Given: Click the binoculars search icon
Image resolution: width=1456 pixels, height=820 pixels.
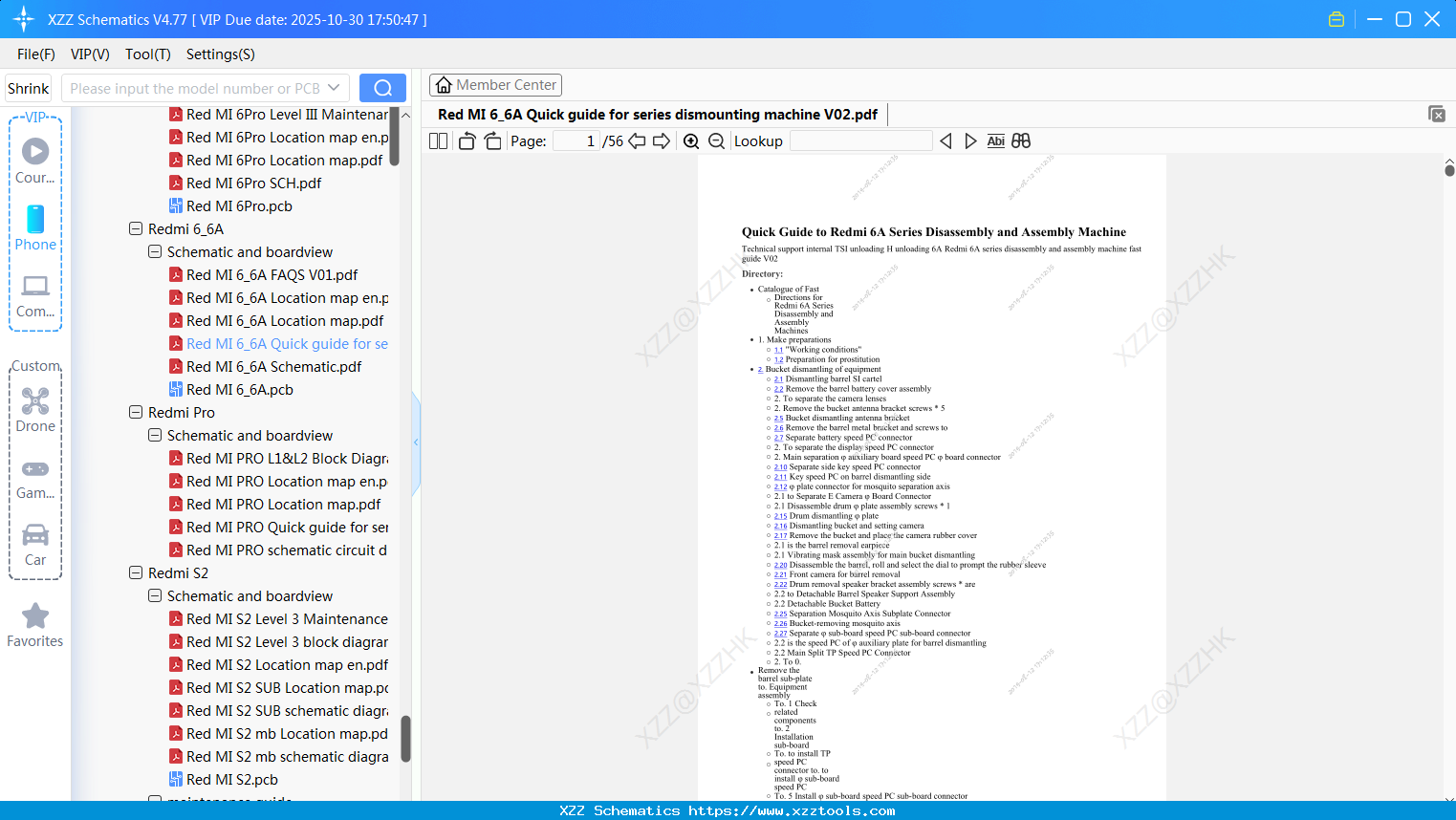Looking at the screenshot, I should [x=1021, y=141].
